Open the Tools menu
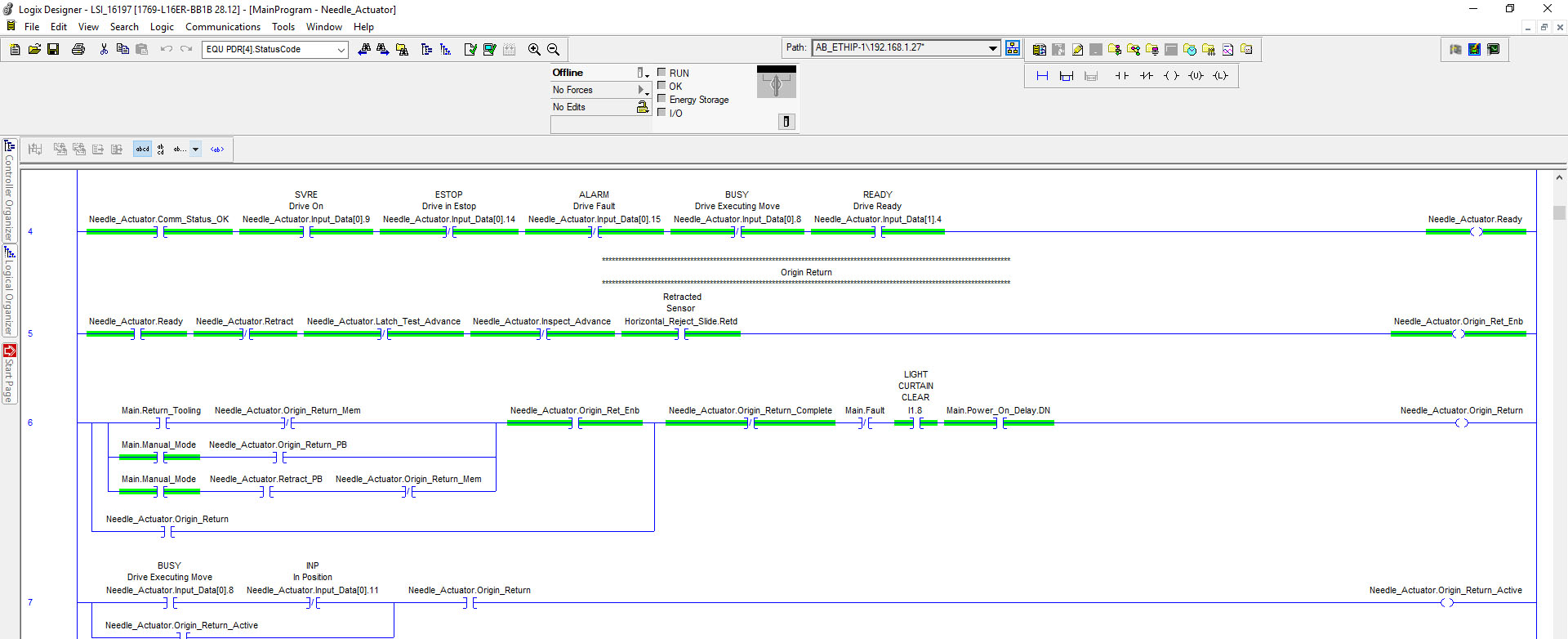Screen dimensions: 1568x639 coord(283,27)
